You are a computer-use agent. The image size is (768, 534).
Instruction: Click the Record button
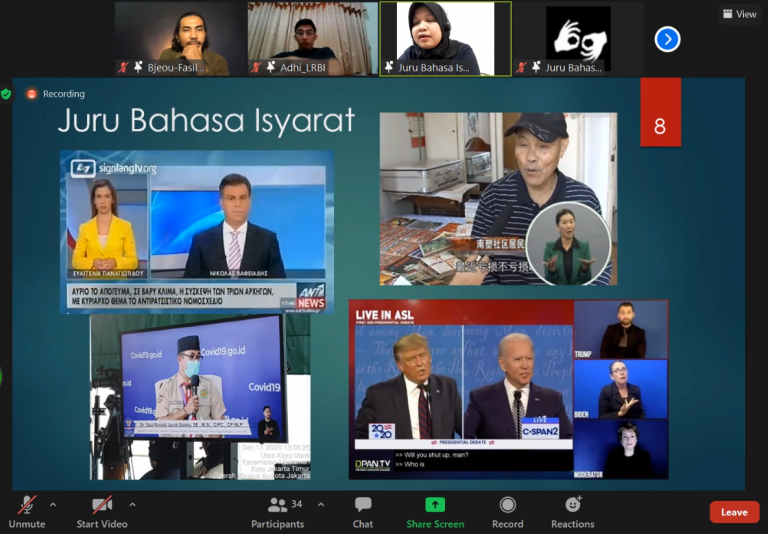[507, 512]
